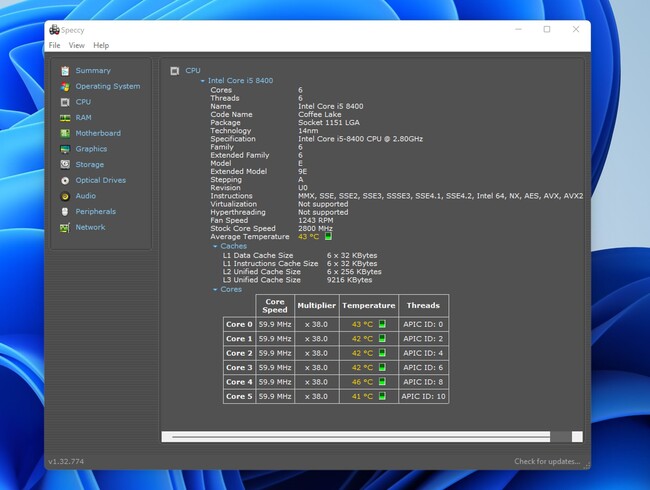Click the CPU label in sidebar
The width and height of the screenshot is (650, 490).
83,102
